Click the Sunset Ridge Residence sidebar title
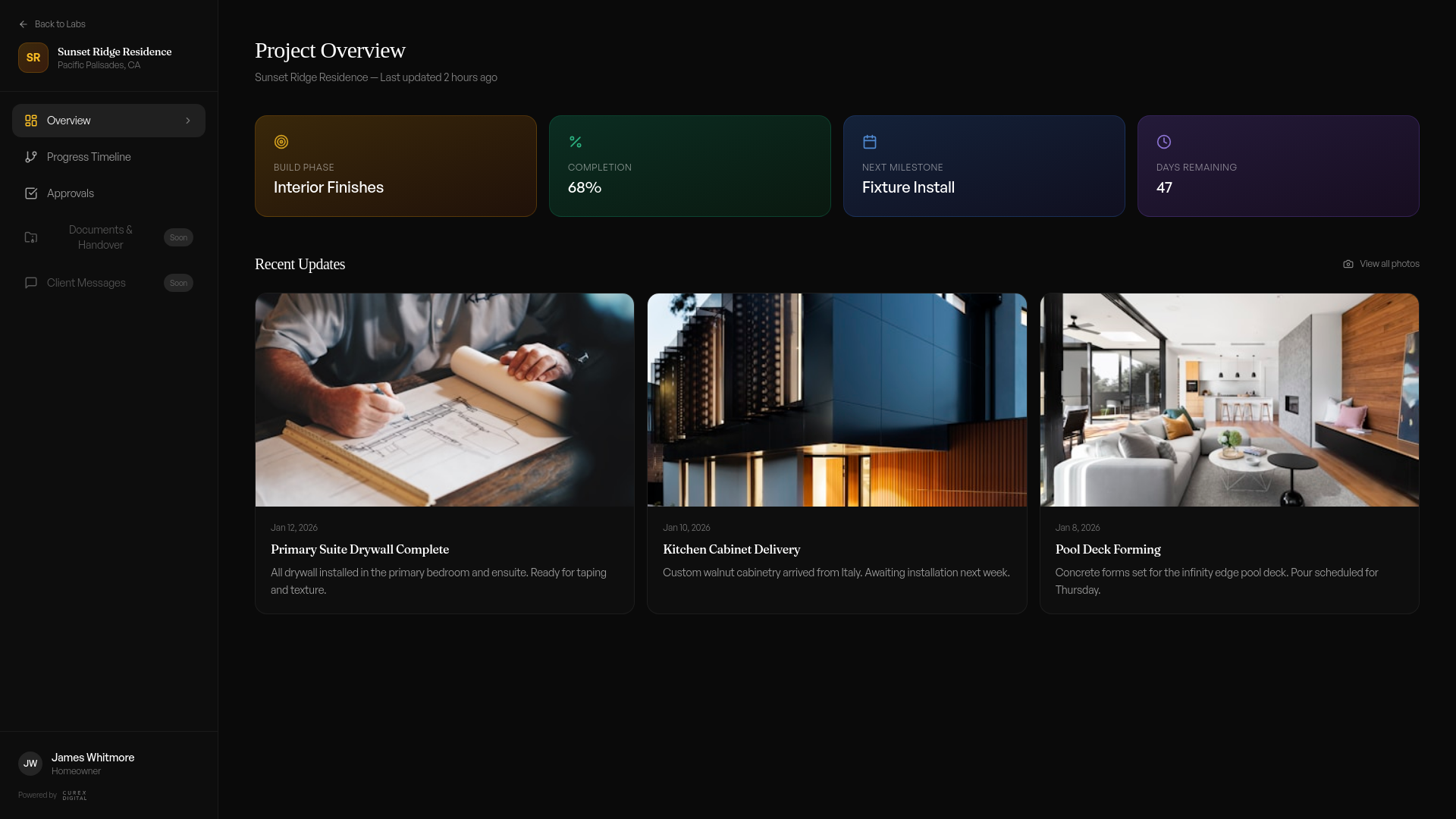1456x819 pixels. pyautogui.click(x=115, y=52)
